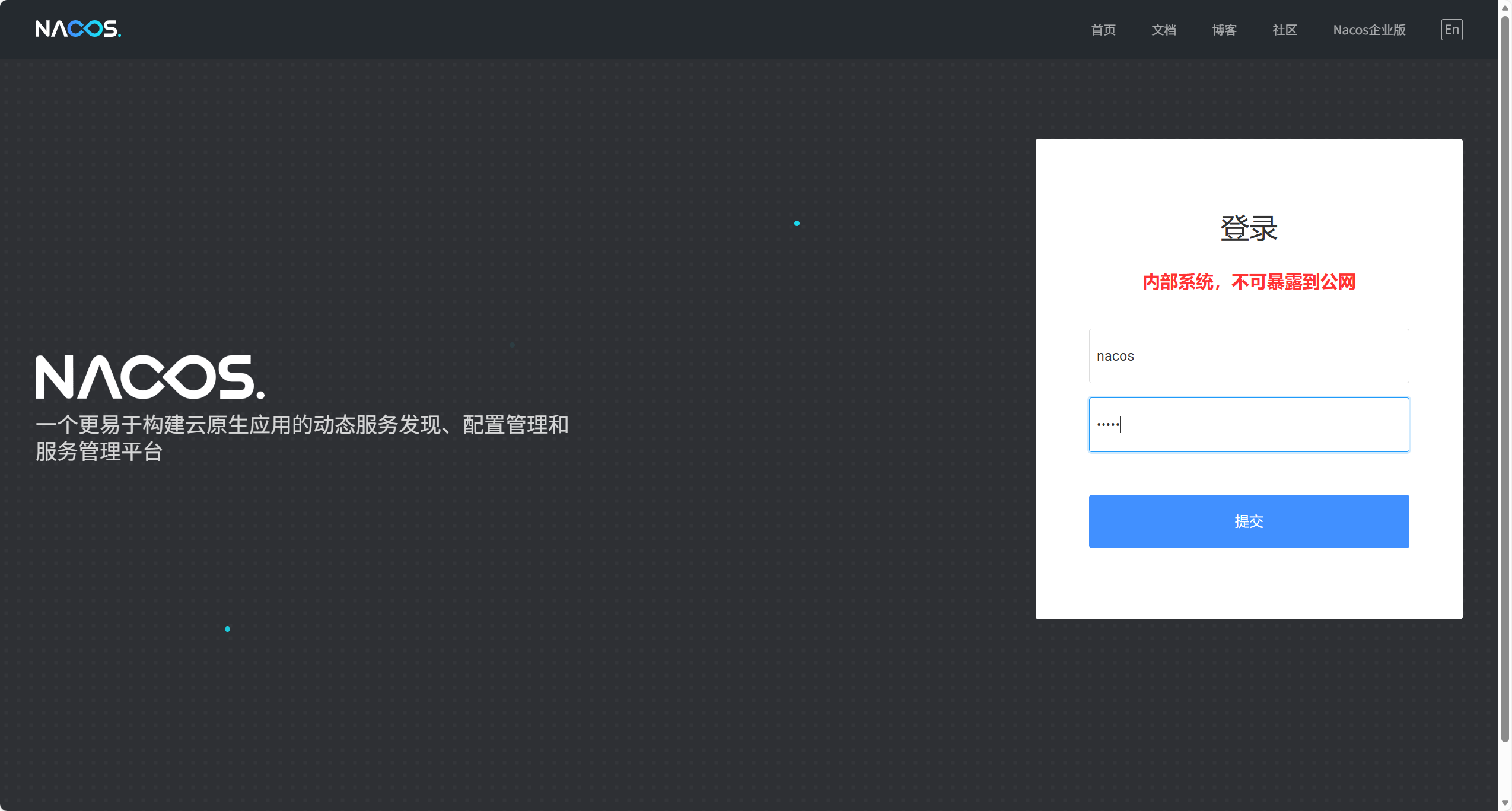Open the 首页 navigation item

coord(1103,29)
